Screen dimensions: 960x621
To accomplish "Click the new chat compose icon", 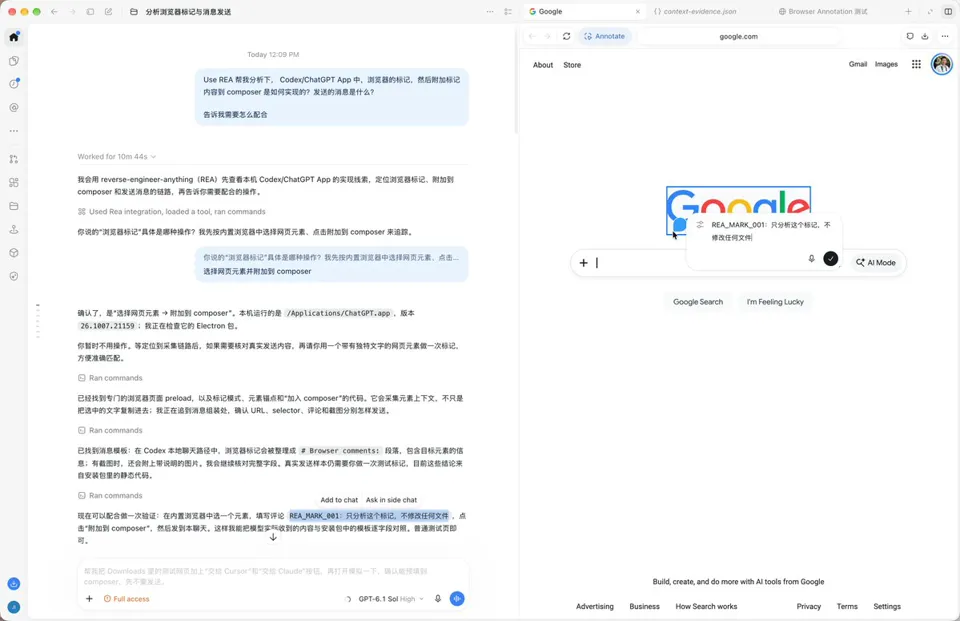I will point(108,12).
